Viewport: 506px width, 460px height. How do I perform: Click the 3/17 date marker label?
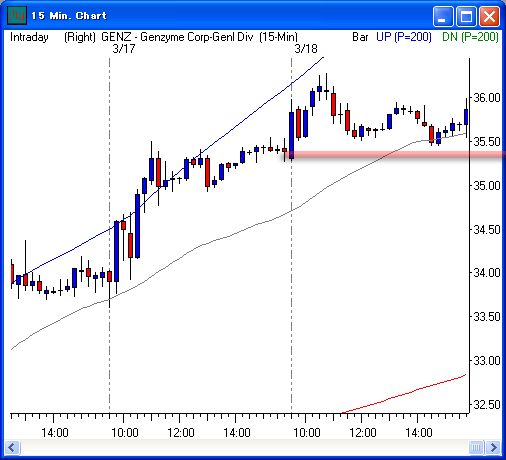coord(124,49)
